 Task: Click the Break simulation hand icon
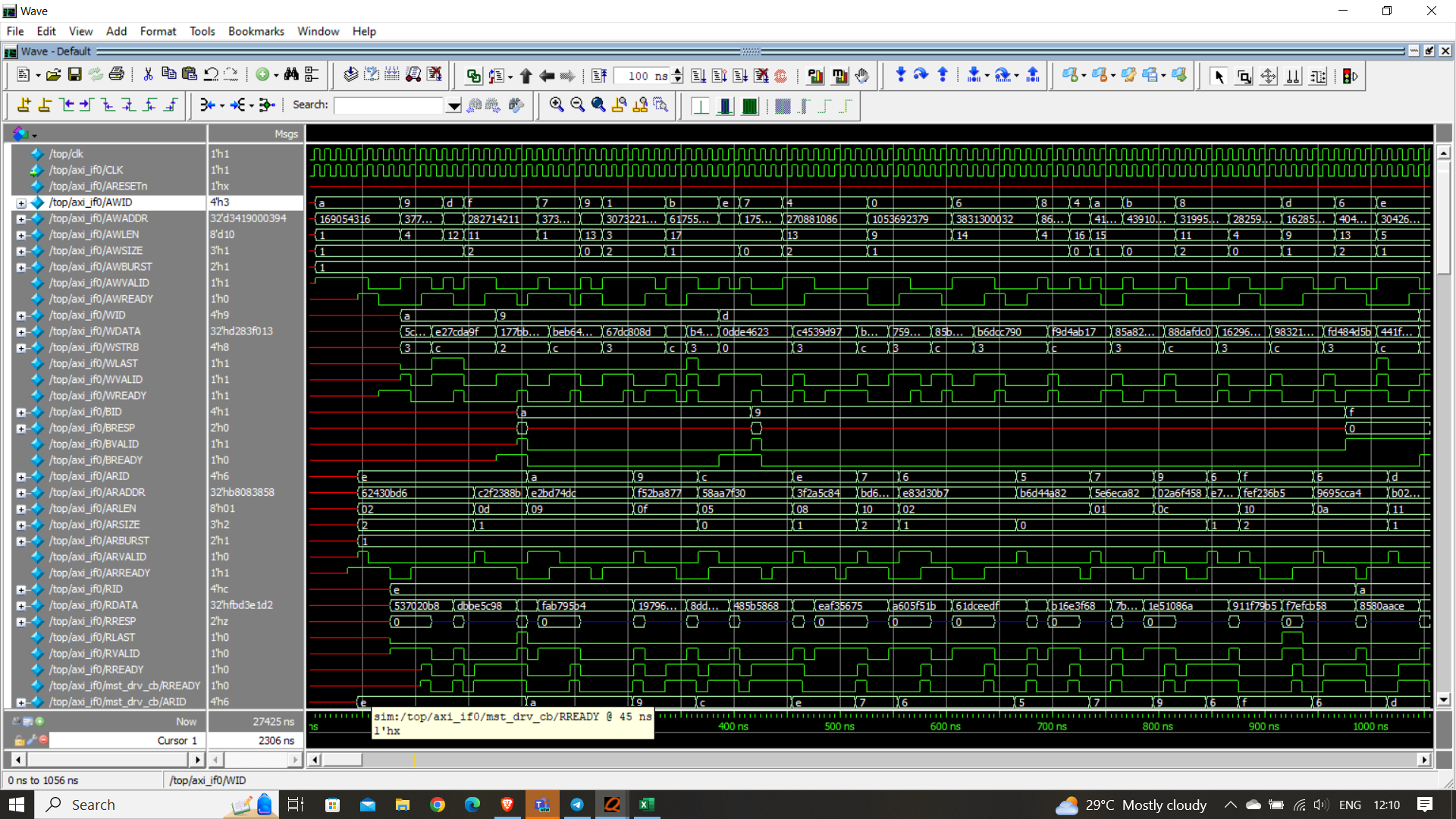[x=862, y=75]
